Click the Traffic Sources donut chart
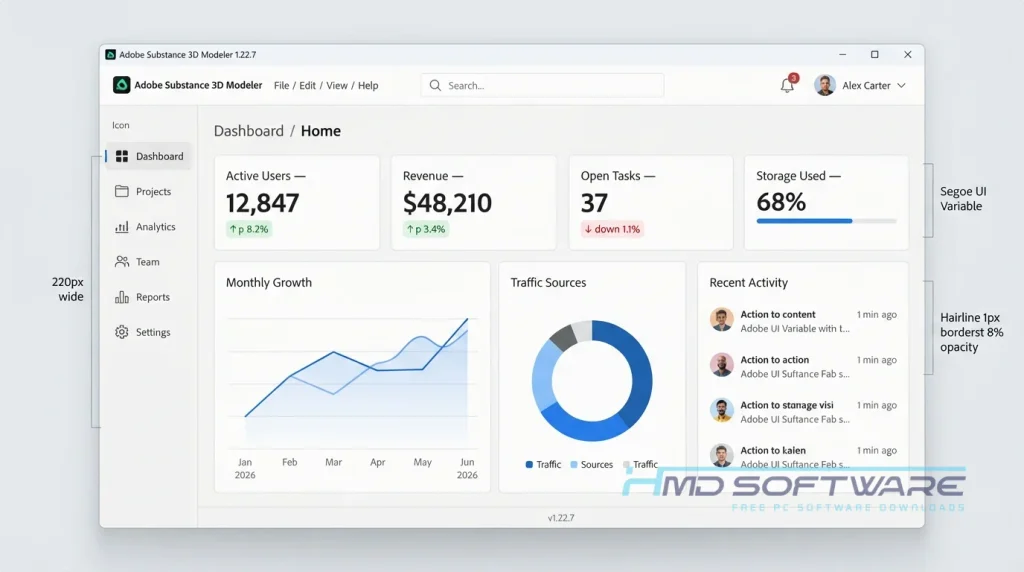Viewport: 1024px width, 572px height. click(592, 381)
